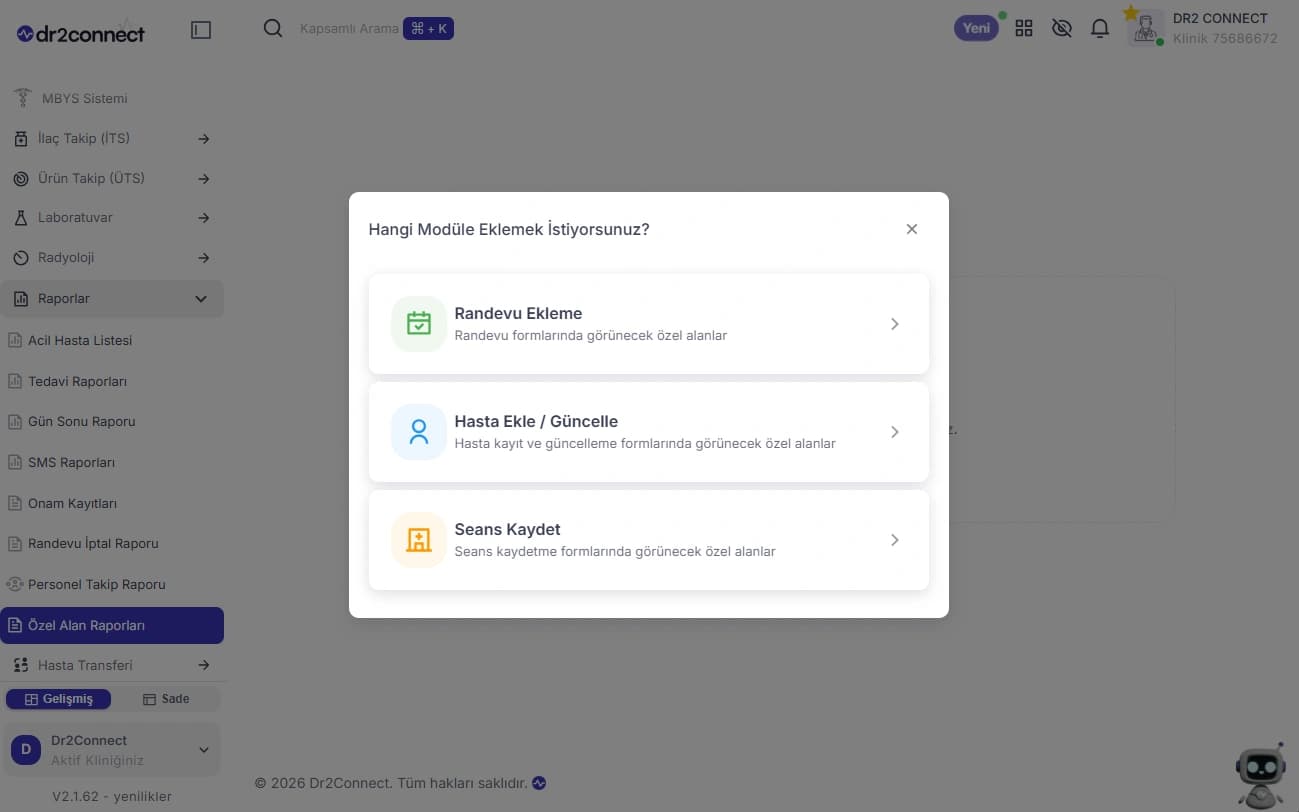The width and height of the screenshot is (1299, 812).
Task: Open İlaç Takip (İTS) menu item
Action: [112, 138]
